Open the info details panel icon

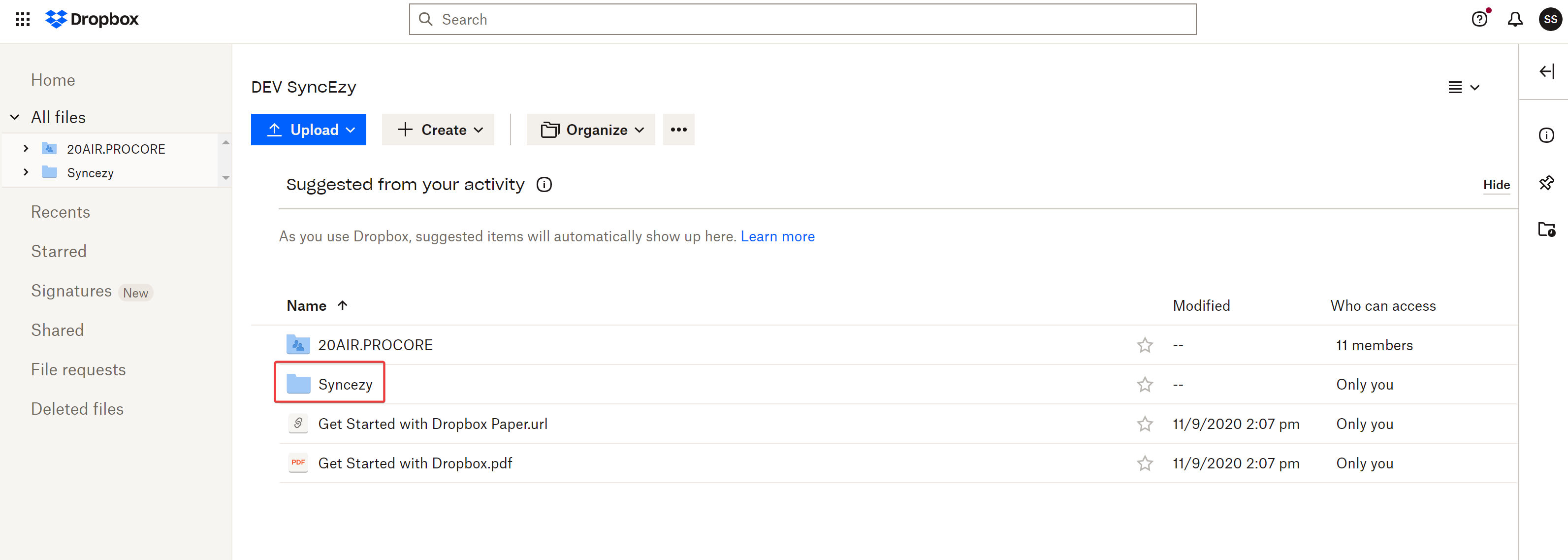click(x=1546, y=135)
